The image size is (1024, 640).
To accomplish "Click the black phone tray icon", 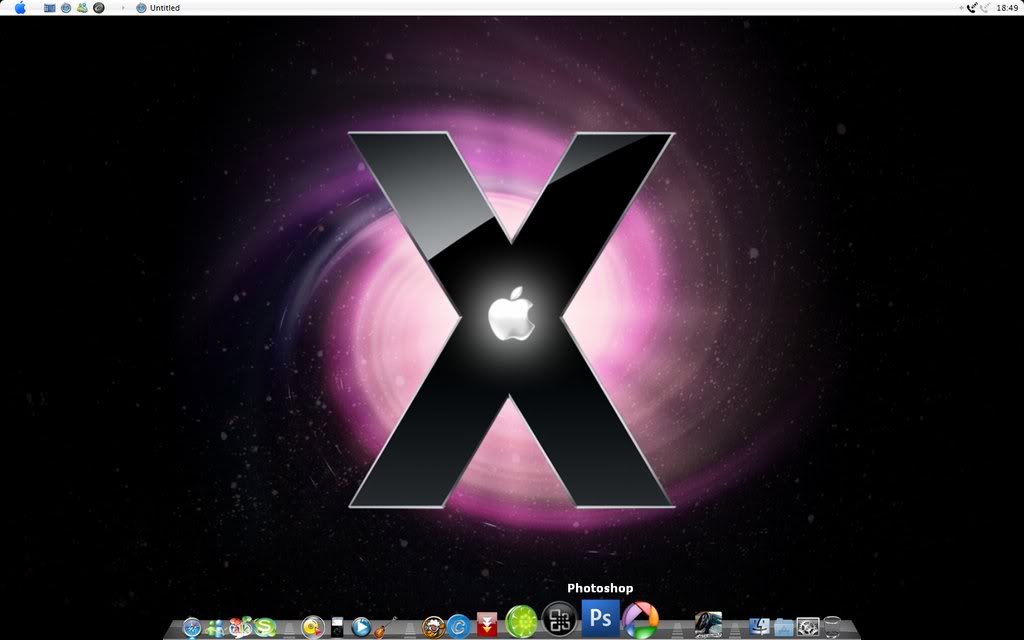I will click(972, 8).
